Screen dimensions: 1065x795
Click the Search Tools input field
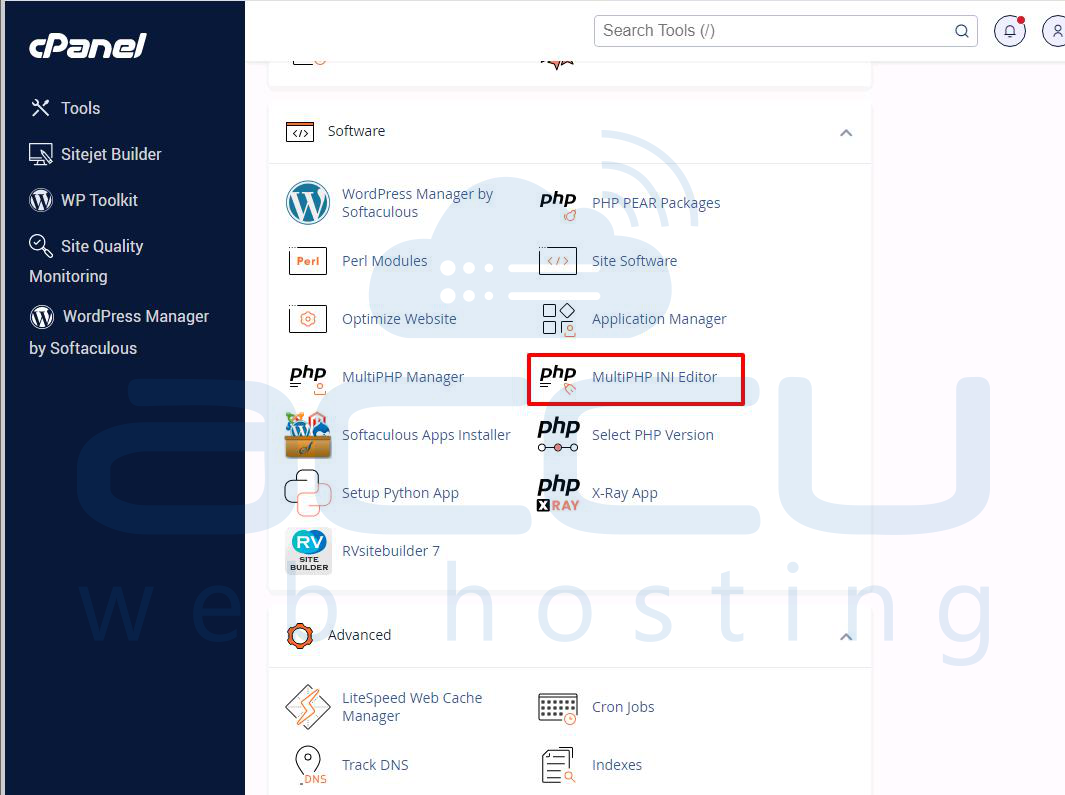point(785,31)
